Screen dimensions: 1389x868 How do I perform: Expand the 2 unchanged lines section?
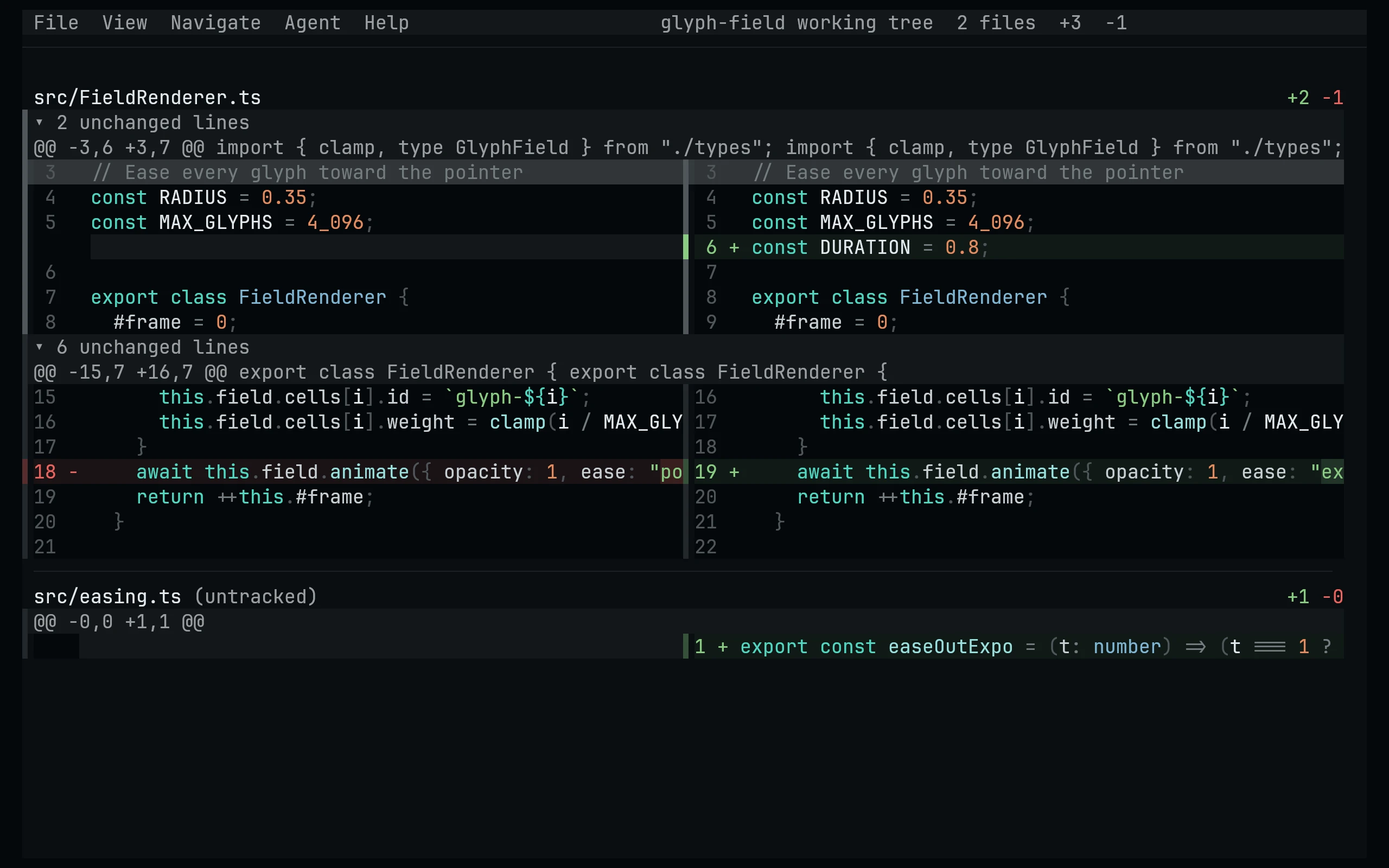coord(685,122)
